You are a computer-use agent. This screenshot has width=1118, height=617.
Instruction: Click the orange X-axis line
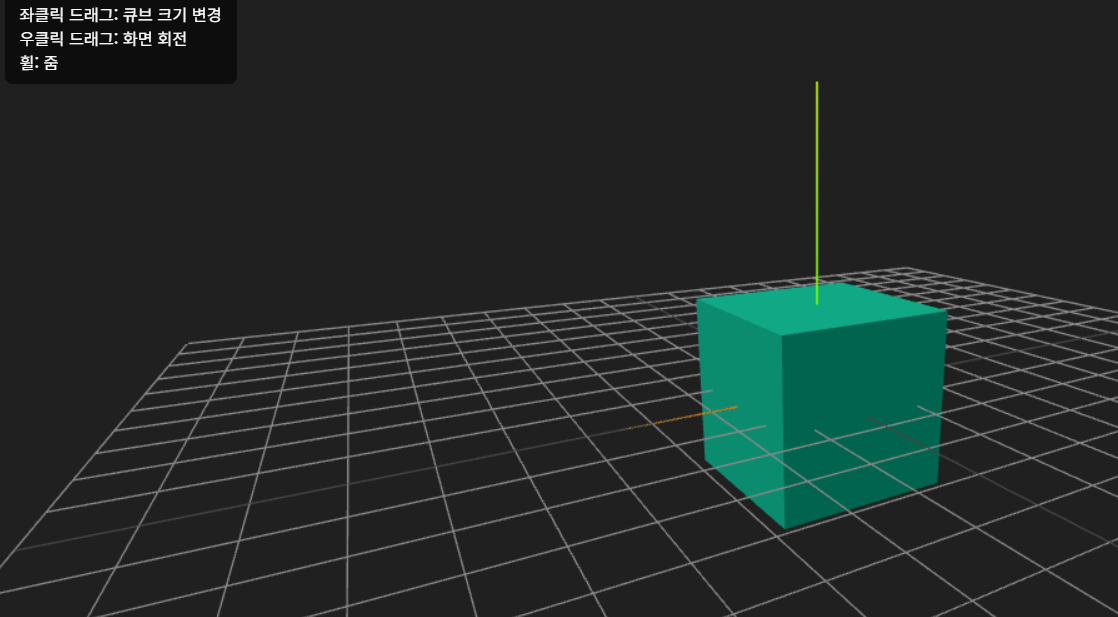[681, 418]
